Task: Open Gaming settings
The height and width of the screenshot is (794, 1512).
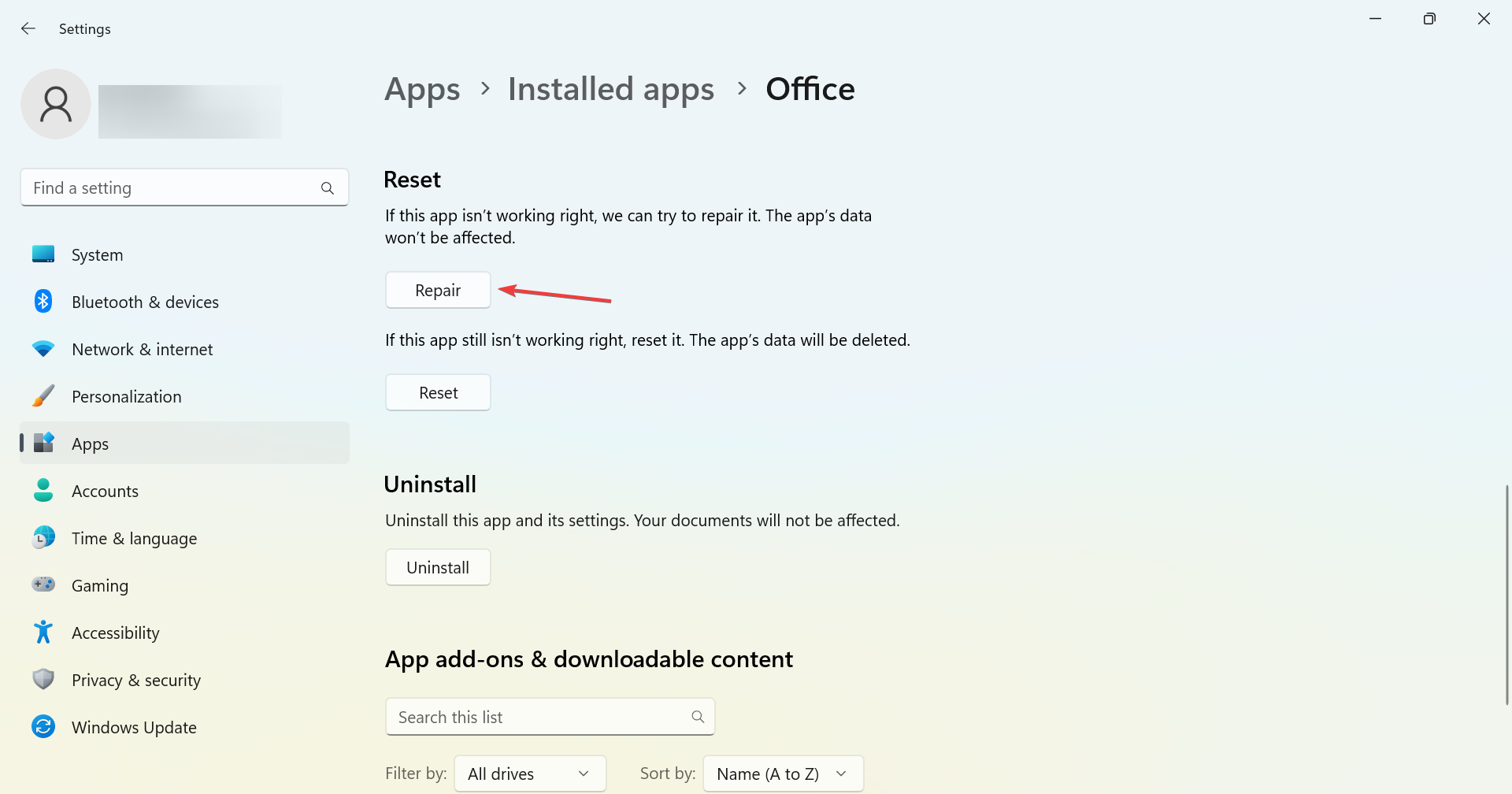Action: [x=184, y=585]
